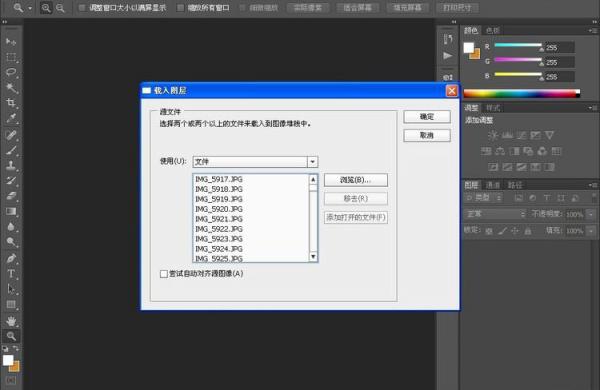Select the Dodge tool
This screenshot has width=600, height=390.
(x=11, y=242)
